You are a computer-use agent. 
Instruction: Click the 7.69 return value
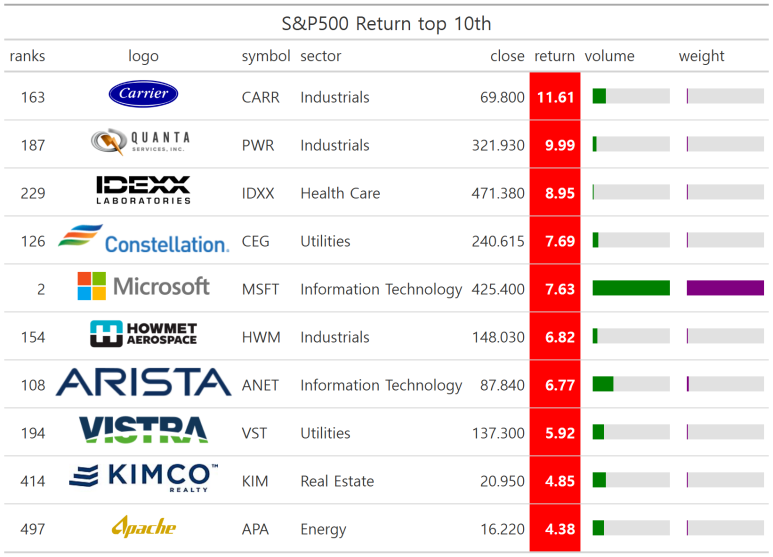560,241
